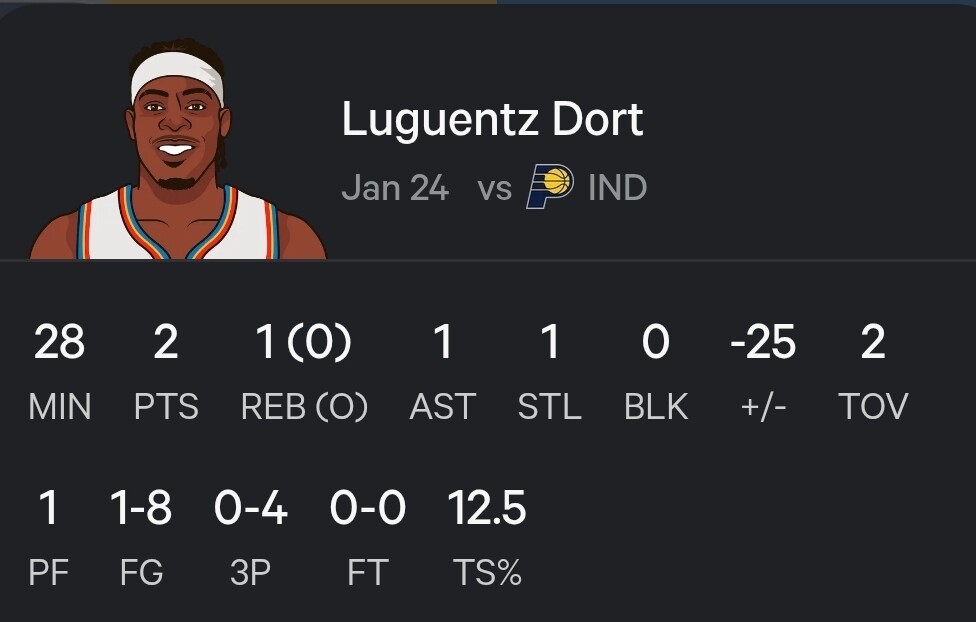Click the FG stat label
This screenshot has height=622, width=976.
point(141,573)
